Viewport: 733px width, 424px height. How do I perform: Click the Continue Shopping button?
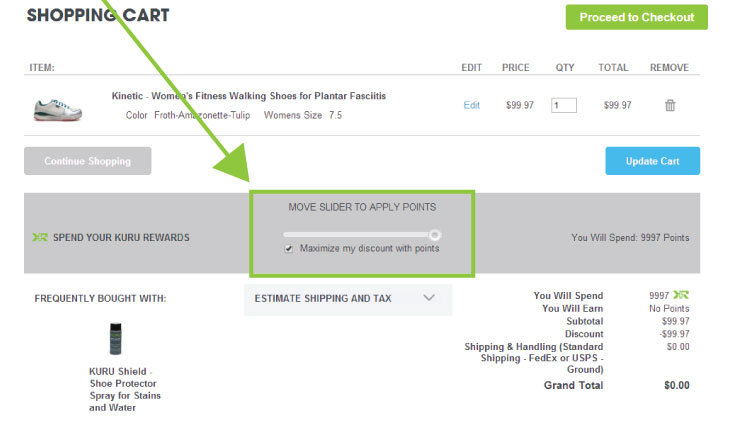tap(87, 161)
